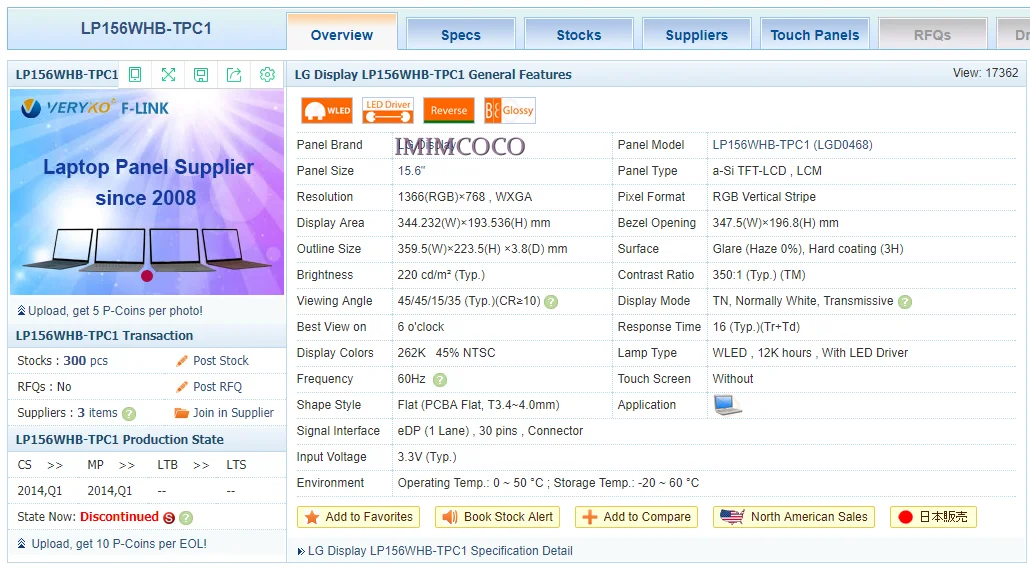Screen dimensions: 1030x568
Task: Click the Post Stock link
Action: pyautogui.click(x=221, y=361)
